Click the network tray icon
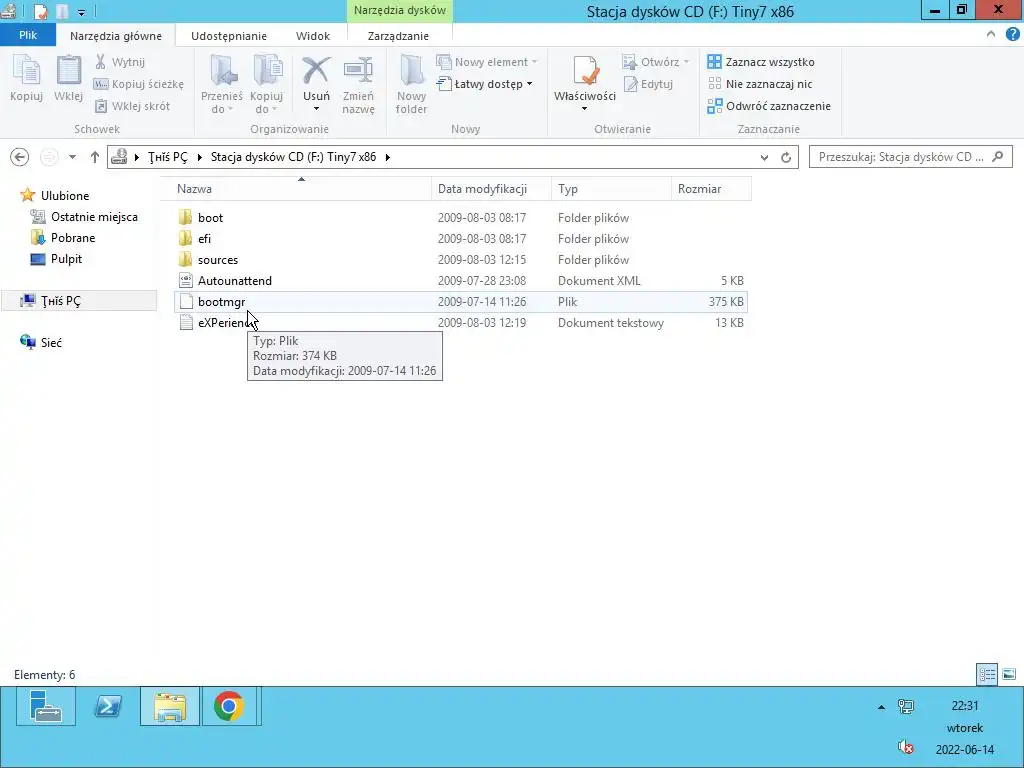The image size is (1024, 768). [x=906, y=707]
